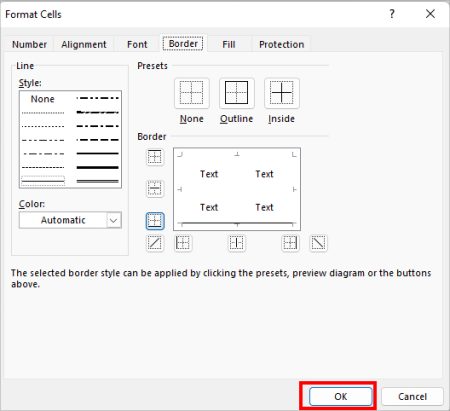Click the Cancel button
Viewport: 450px width, 411px height.
point(412,396)
